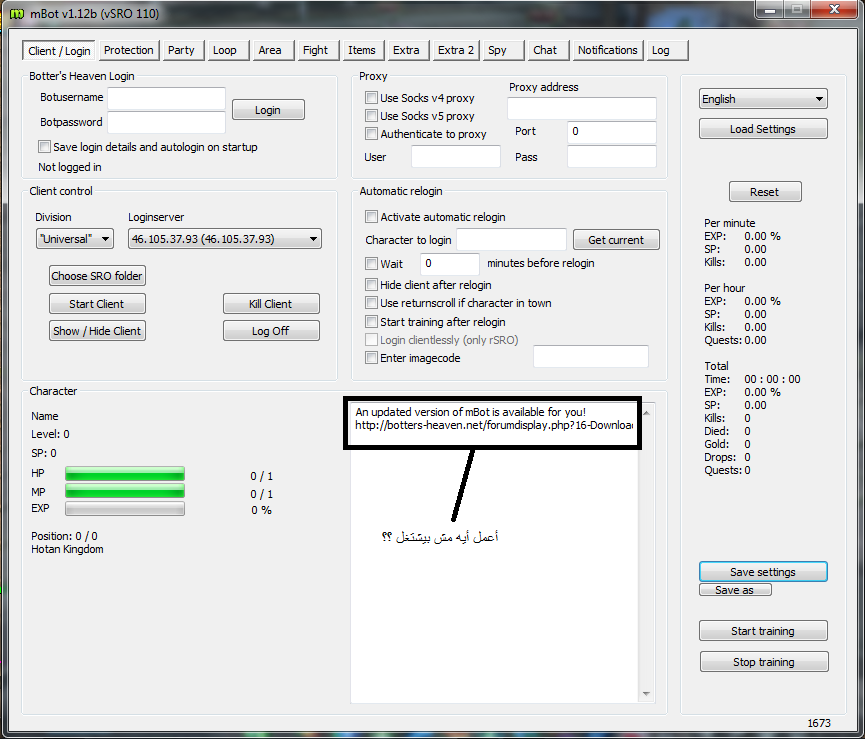Click the Get current button

(616, 240)
